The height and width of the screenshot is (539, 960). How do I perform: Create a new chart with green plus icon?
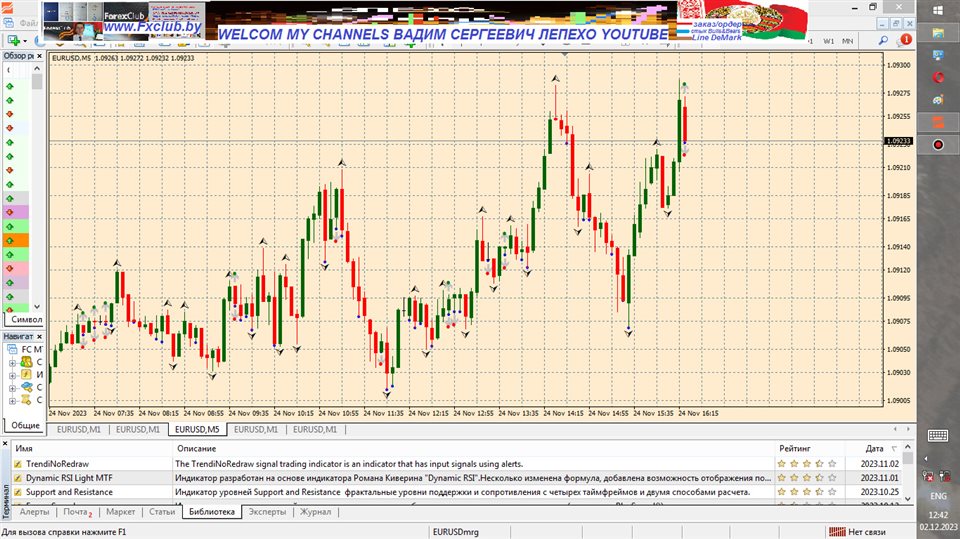click(x=12, y=40)
